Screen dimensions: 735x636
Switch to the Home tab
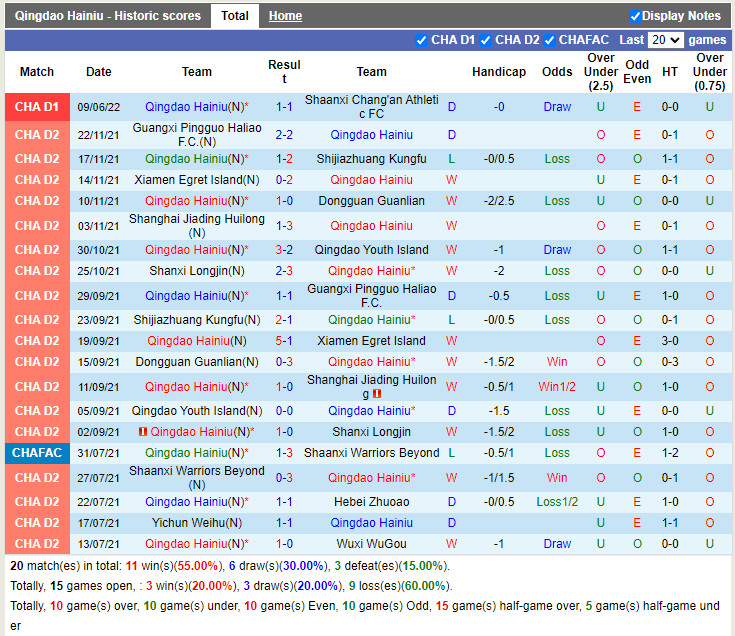coord(285,16)
